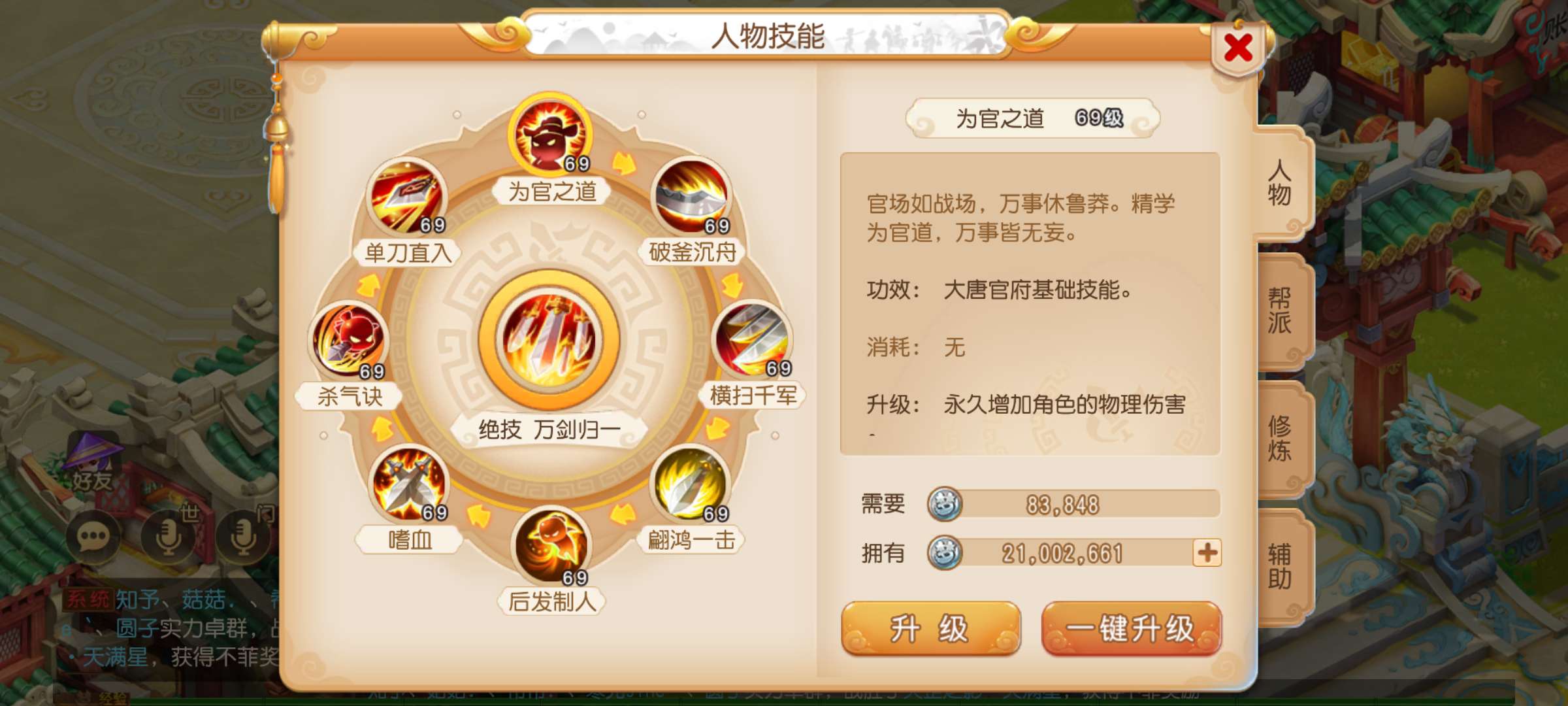Click the 一键升级 one-tap upgrade button
The height and width of the screenshot is (706, 1568).
tap(1131, 629)
